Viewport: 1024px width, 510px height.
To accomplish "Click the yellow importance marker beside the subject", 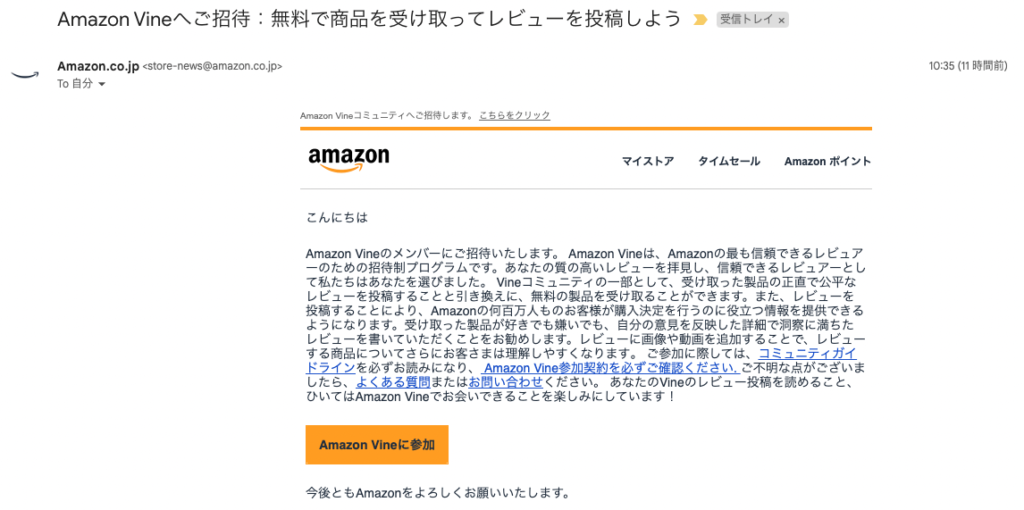I will click(701, 20).
